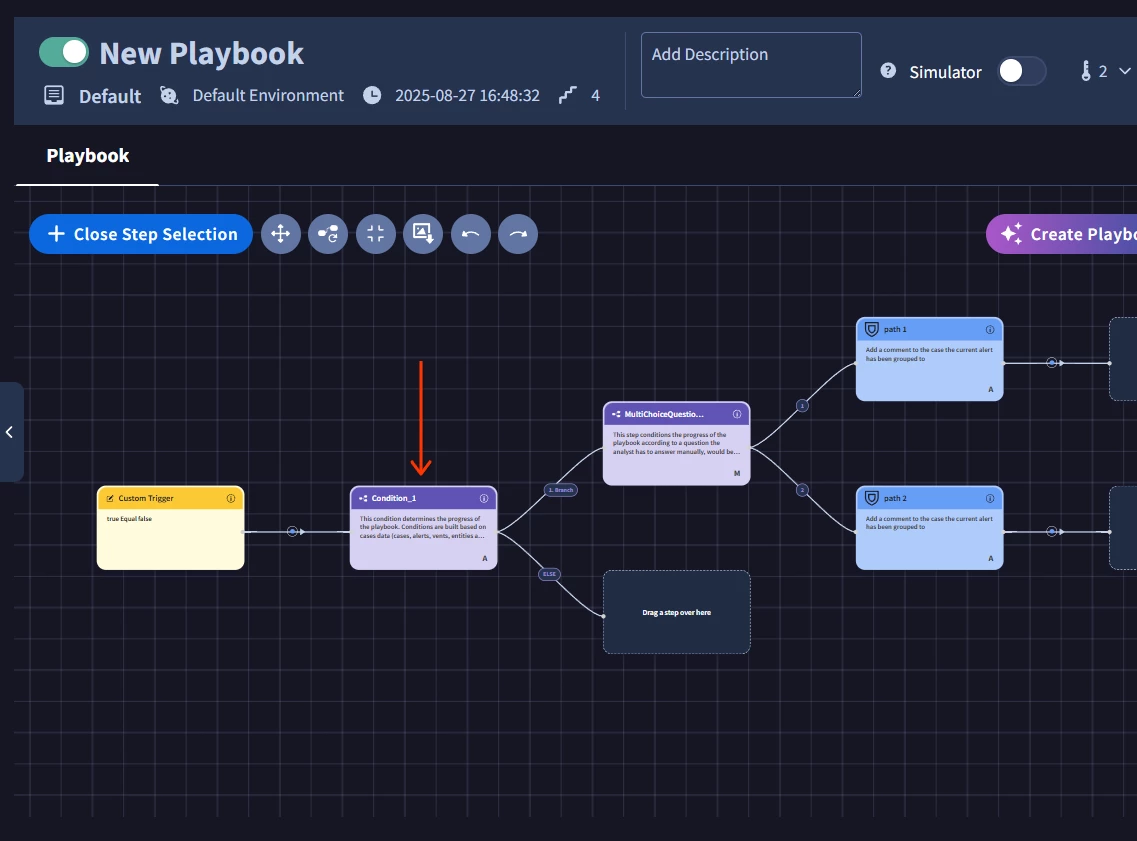Click connector point after path 2
The image size is (1137, 841).
point(1051,531)
